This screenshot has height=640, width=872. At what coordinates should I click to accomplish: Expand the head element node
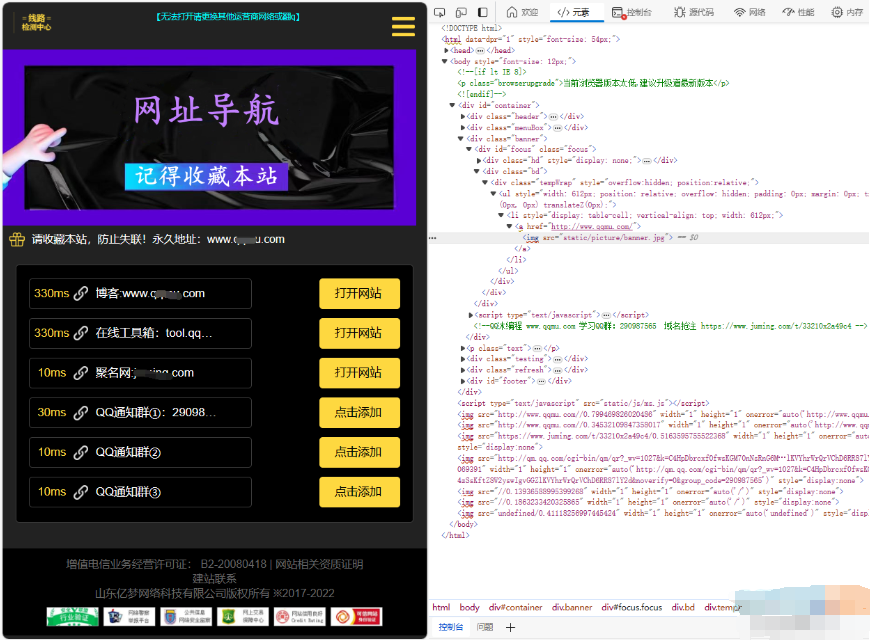(446, 51)
